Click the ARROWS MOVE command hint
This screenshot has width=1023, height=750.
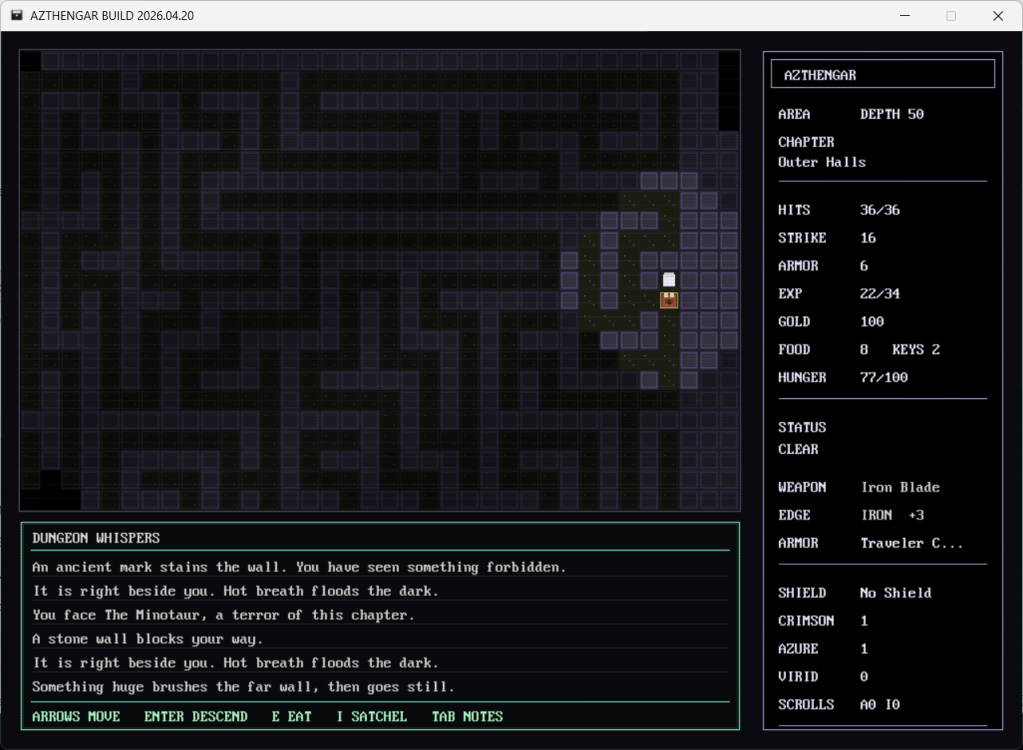pos(76,716)
